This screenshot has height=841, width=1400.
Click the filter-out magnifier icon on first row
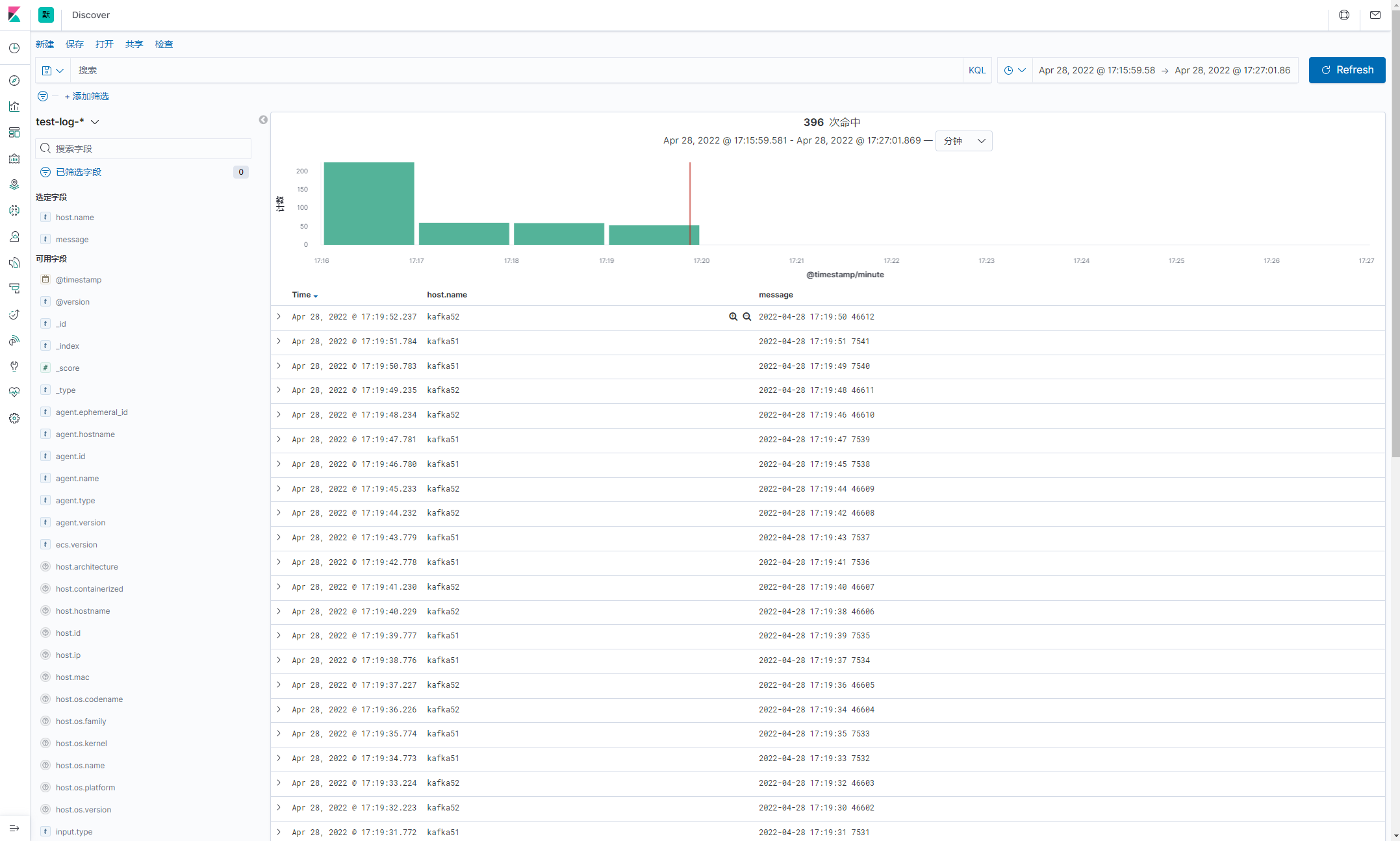(x=747, y=317)
